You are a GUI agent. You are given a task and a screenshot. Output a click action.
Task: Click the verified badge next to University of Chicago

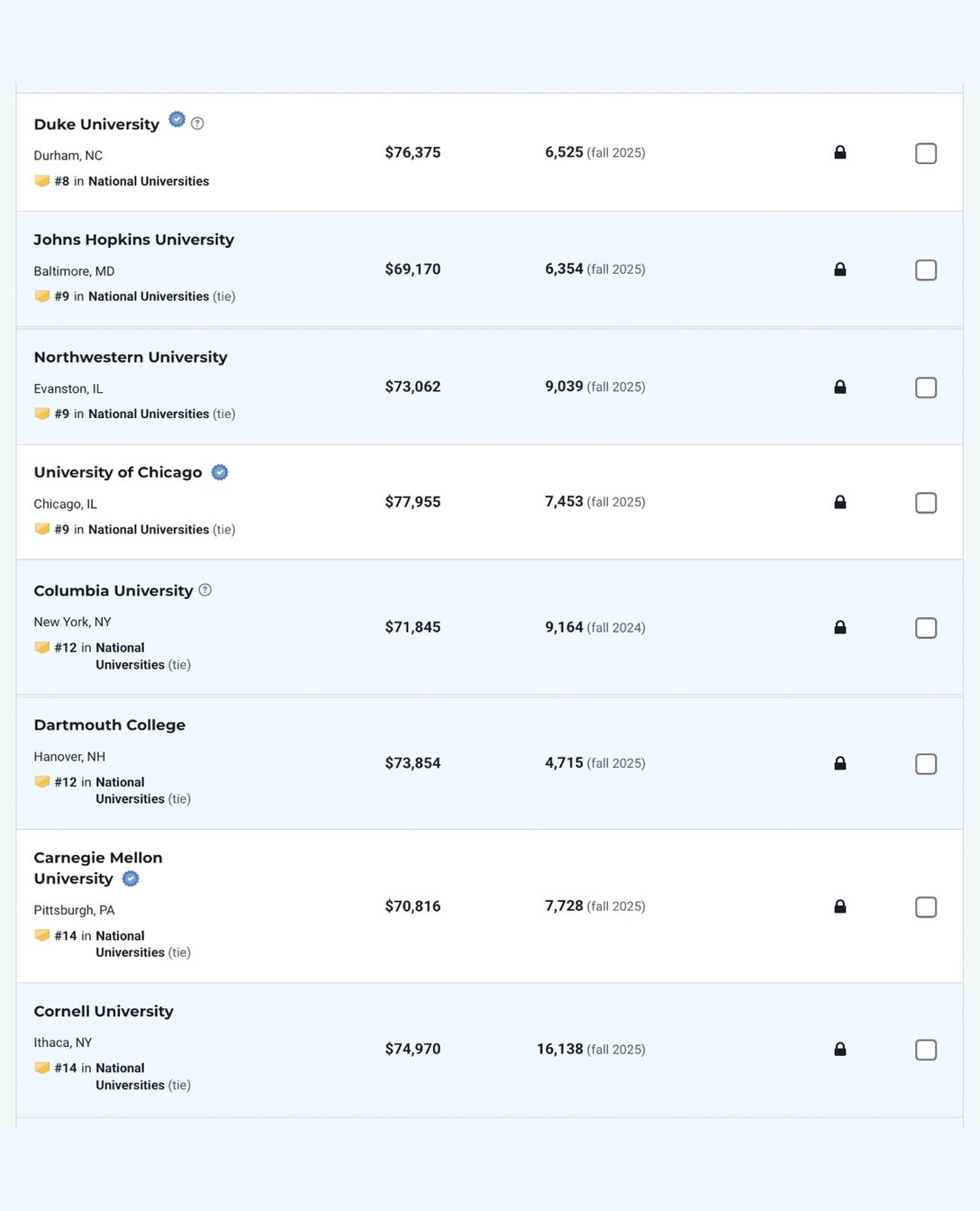(220, 472)
